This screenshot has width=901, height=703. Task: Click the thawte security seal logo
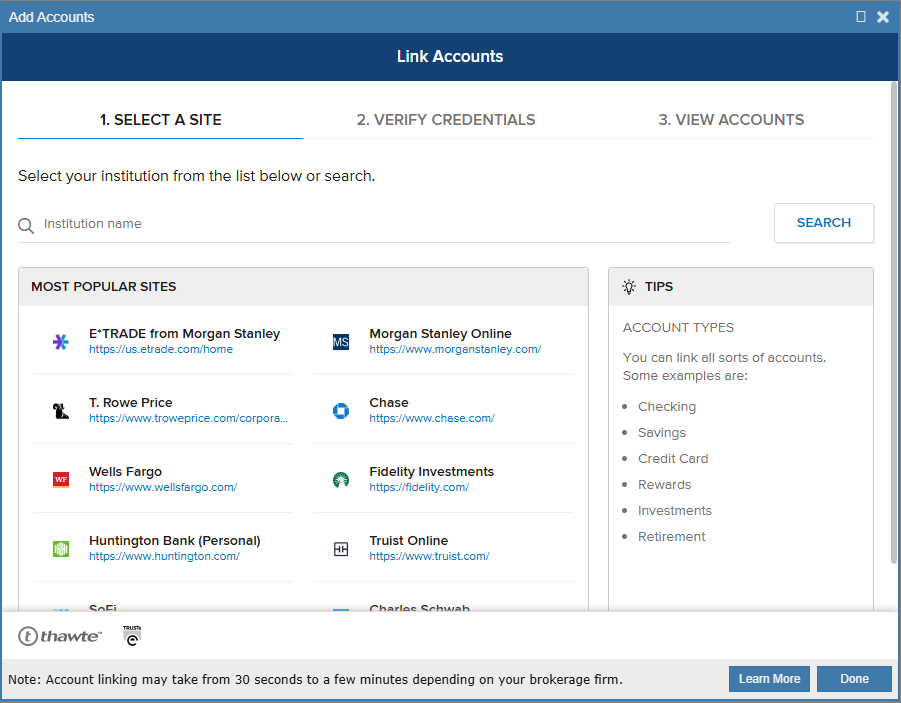(x=60, y=636)
